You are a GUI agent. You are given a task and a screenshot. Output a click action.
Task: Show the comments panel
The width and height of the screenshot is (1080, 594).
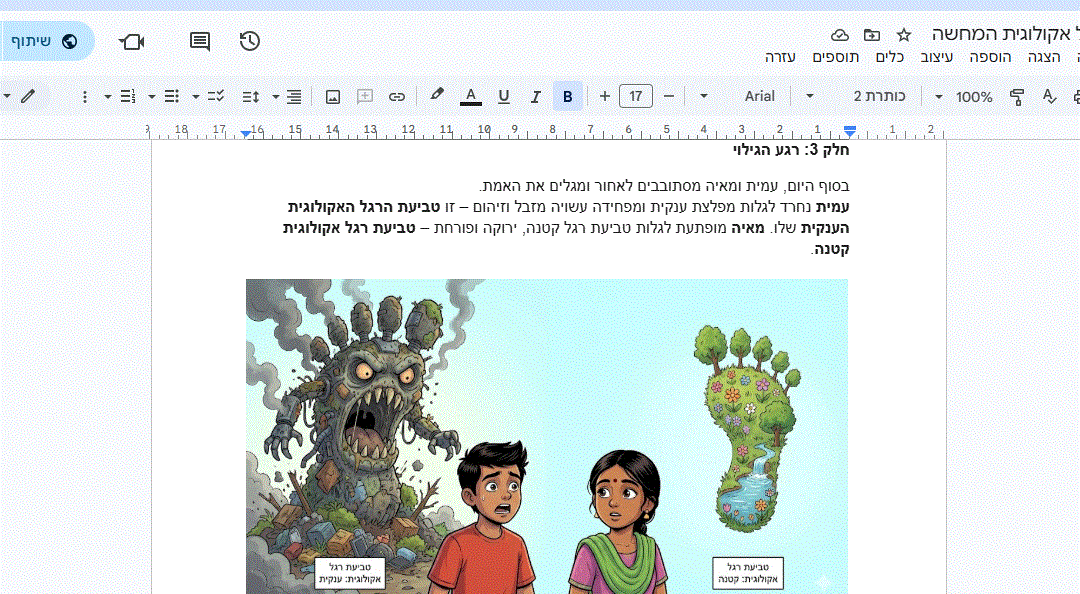pyautogui.click(x=200, y=41)
